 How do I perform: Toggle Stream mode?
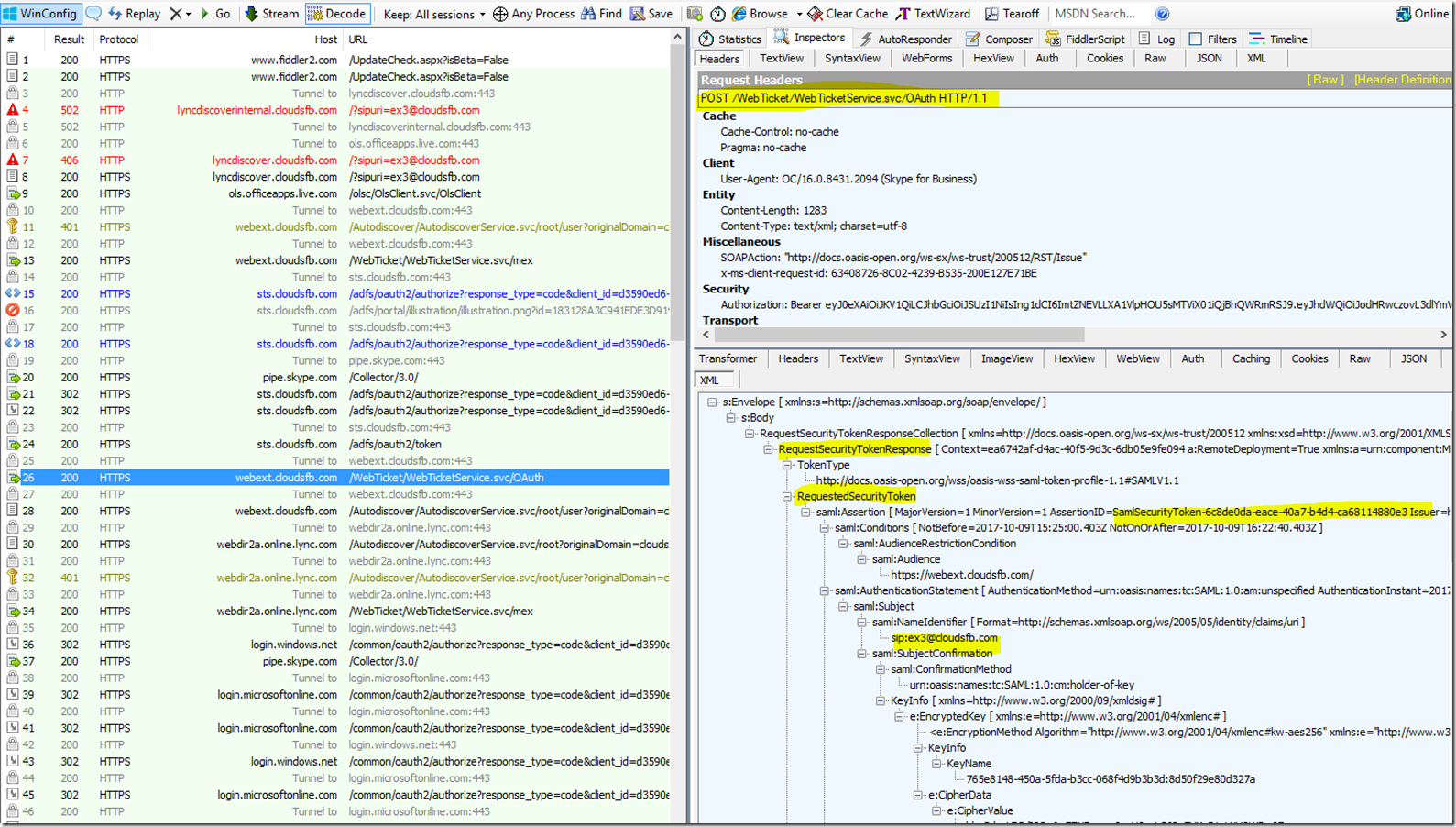(x=271, y=14)
